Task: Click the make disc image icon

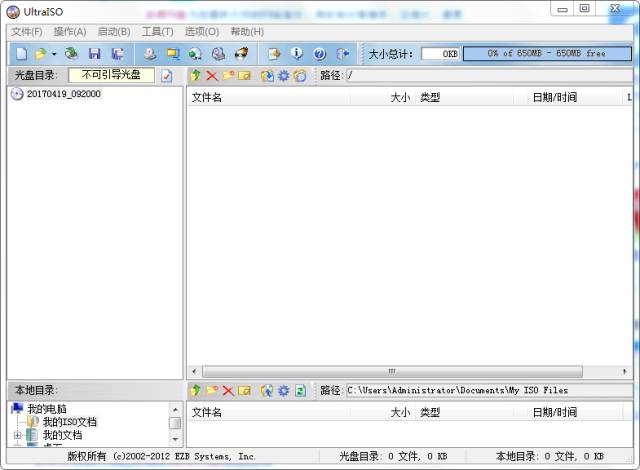Action: pos(150,53)
